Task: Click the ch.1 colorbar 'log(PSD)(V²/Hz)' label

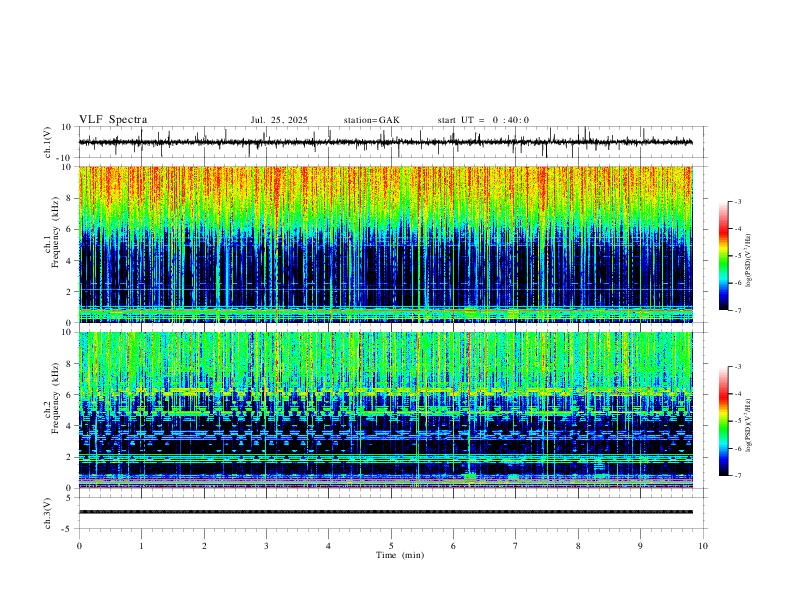Action: click(x=748, y=261)
